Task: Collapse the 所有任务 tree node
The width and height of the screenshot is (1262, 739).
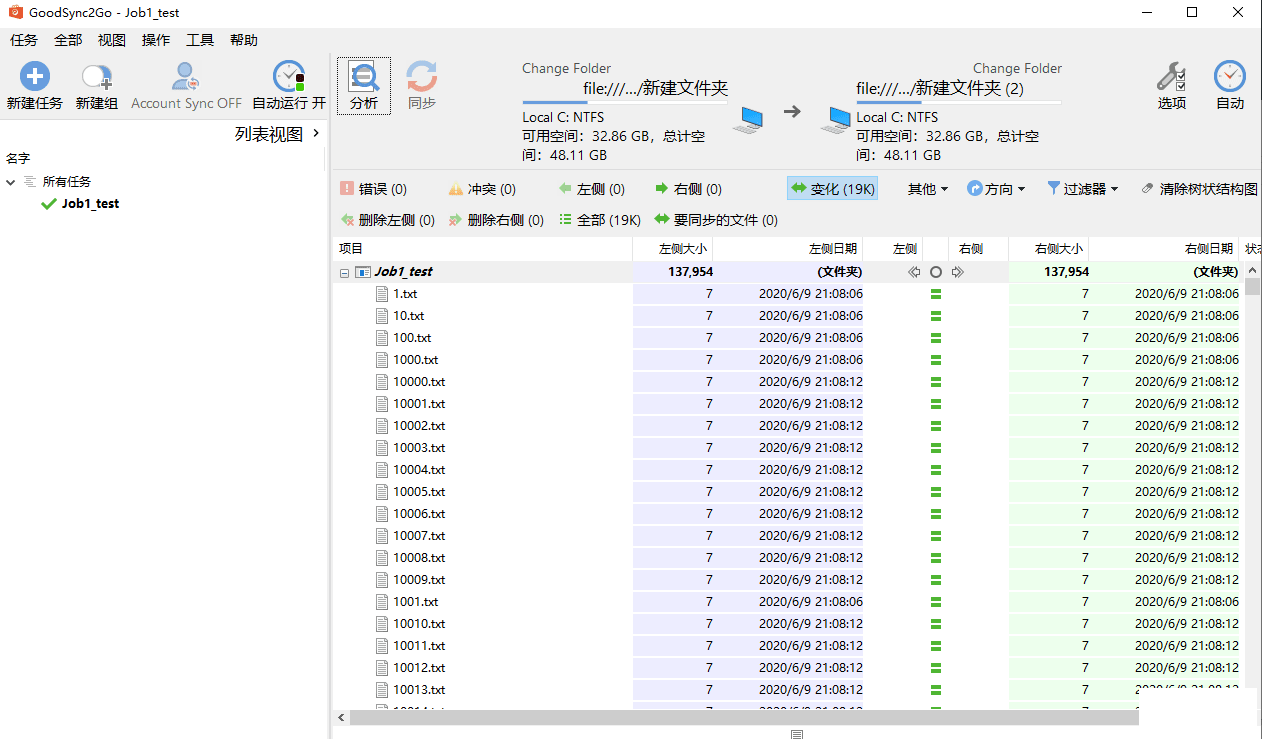Action: [x=10, y=182]
